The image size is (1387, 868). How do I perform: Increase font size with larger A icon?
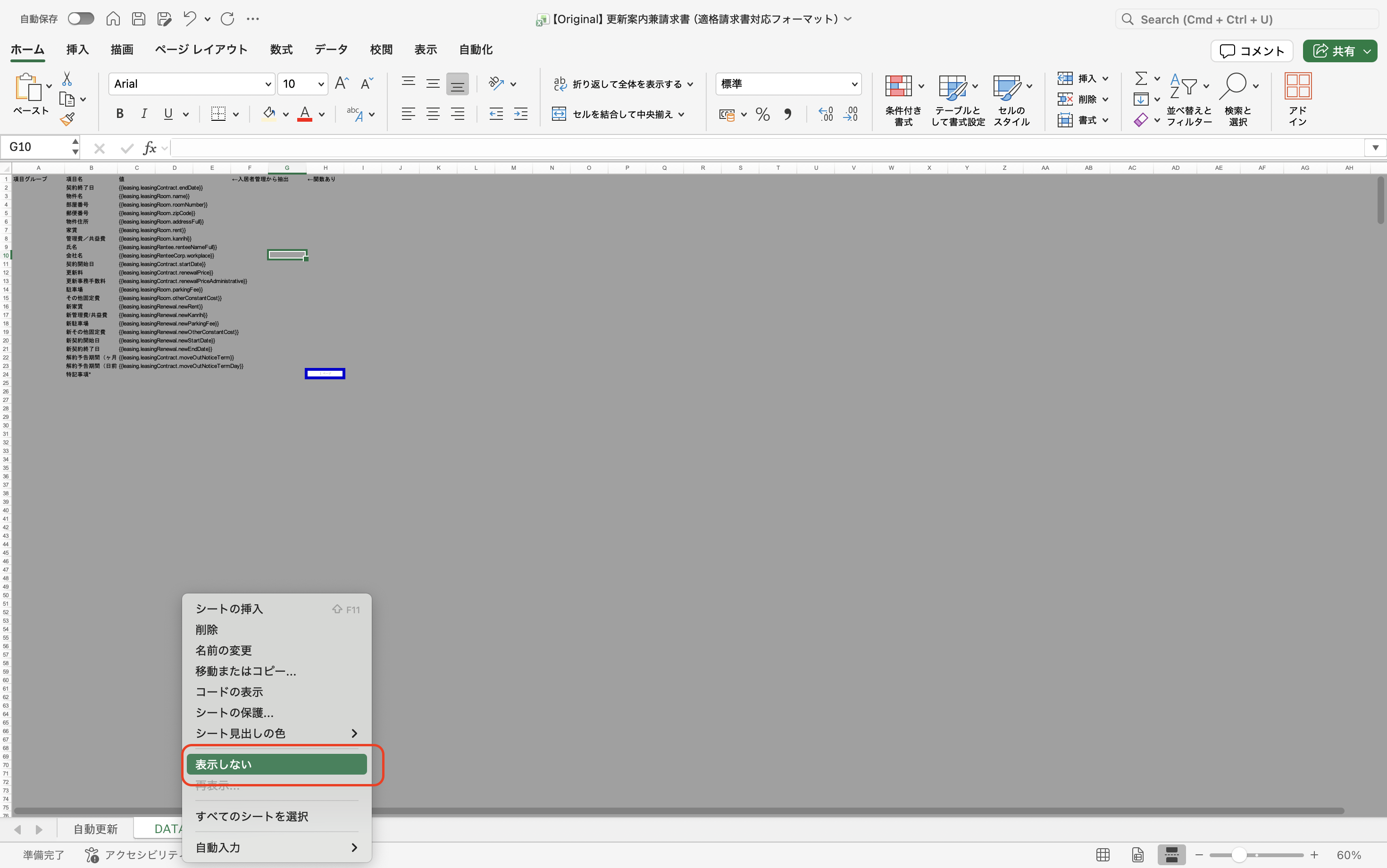coord(342,84)
